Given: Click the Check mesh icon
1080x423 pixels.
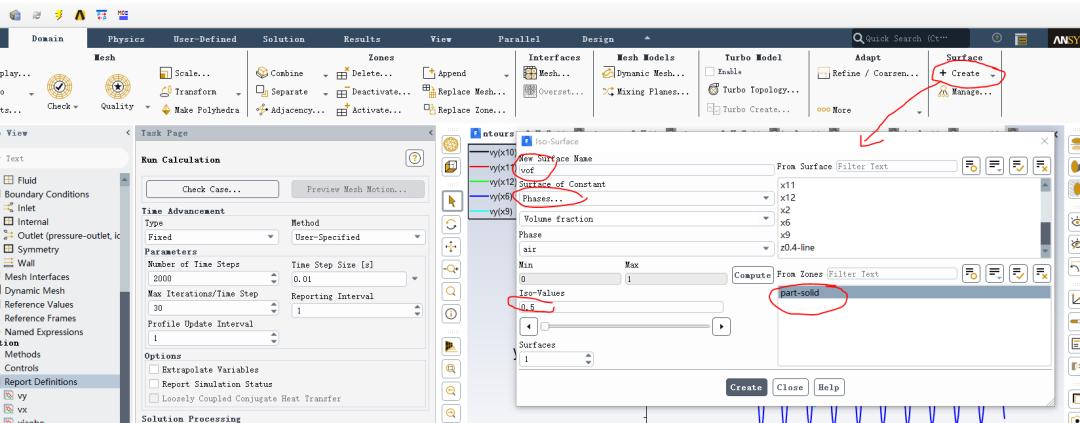Looking at the screenshot, I should [x=59, y=87].
